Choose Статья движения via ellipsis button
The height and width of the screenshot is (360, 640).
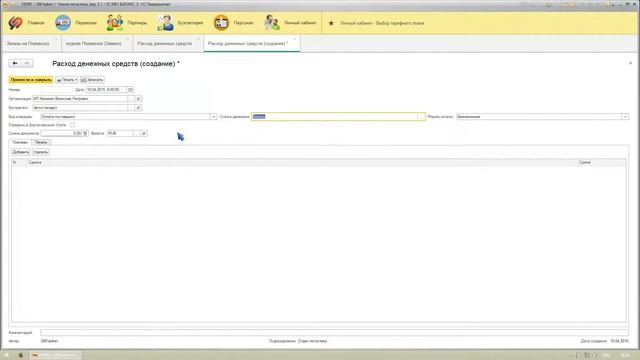coord(421,117)
